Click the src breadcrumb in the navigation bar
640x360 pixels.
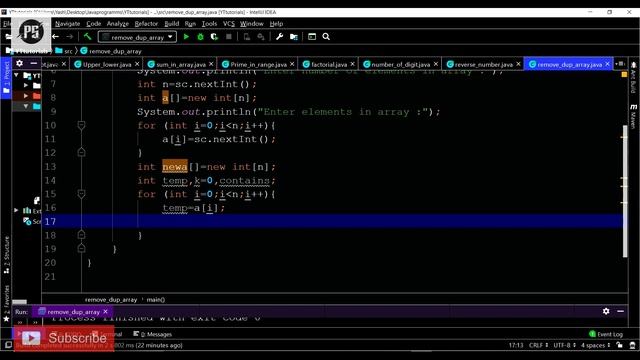64,51
